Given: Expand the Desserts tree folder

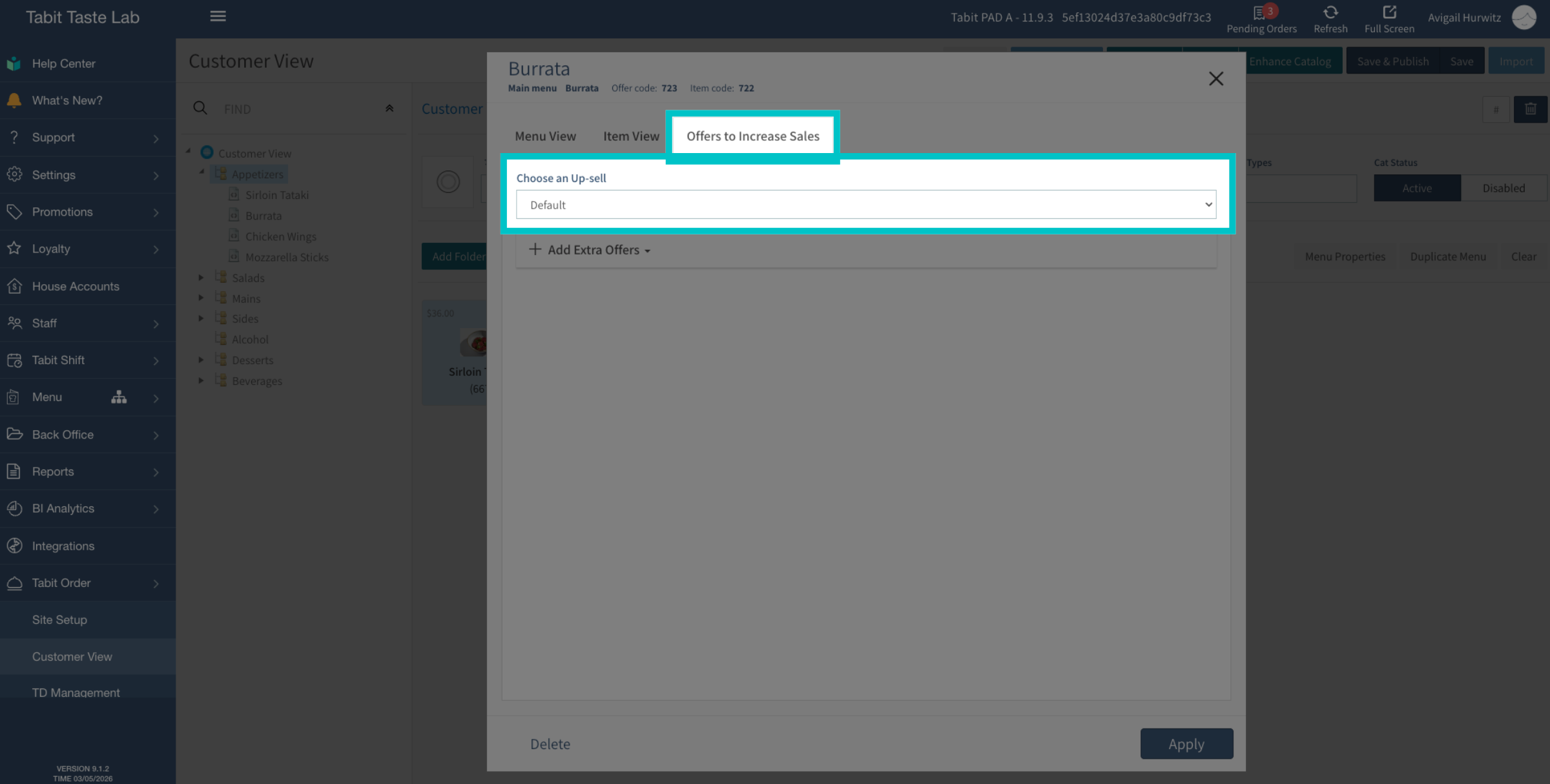Looking at the screenshot, I should click(x=201, y=360).
